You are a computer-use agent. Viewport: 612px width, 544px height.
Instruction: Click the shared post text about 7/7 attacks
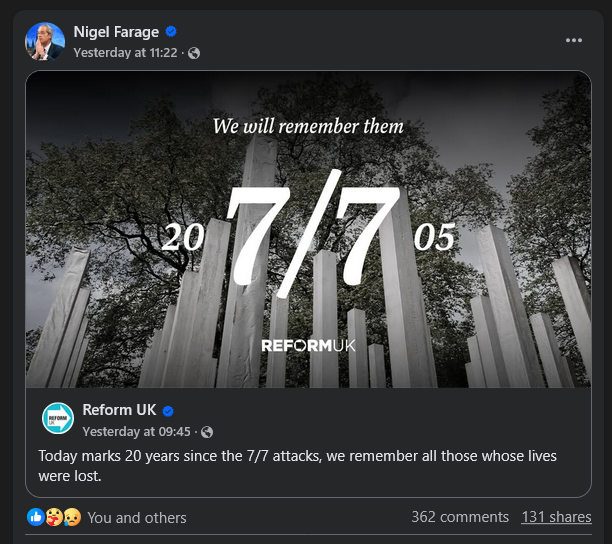tap(297, 465)
